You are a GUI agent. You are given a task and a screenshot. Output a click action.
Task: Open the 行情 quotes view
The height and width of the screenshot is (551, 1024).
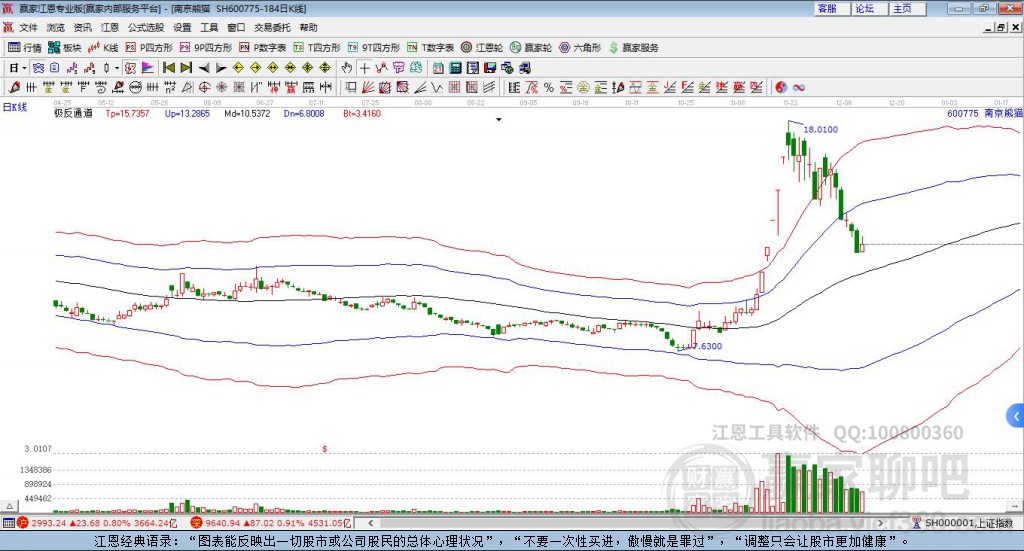point(24,48)
